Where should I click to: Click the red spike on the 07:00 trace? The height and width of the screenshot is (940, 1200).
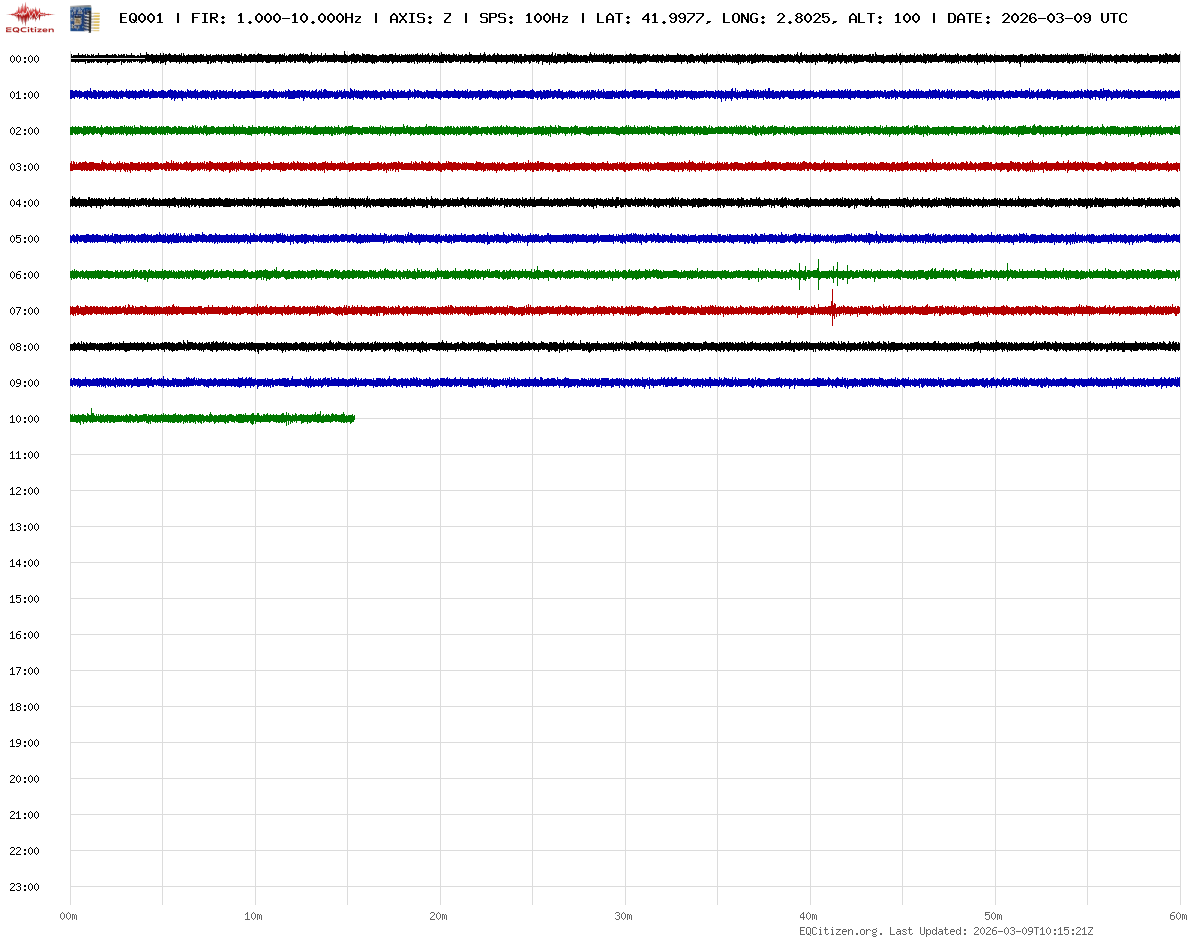(832, 309)
